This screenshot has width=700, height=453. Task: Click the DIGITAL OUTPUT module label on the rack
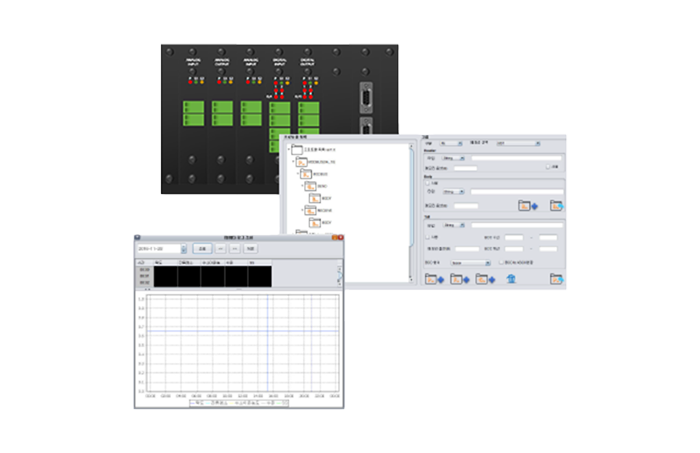pos(307,62)
